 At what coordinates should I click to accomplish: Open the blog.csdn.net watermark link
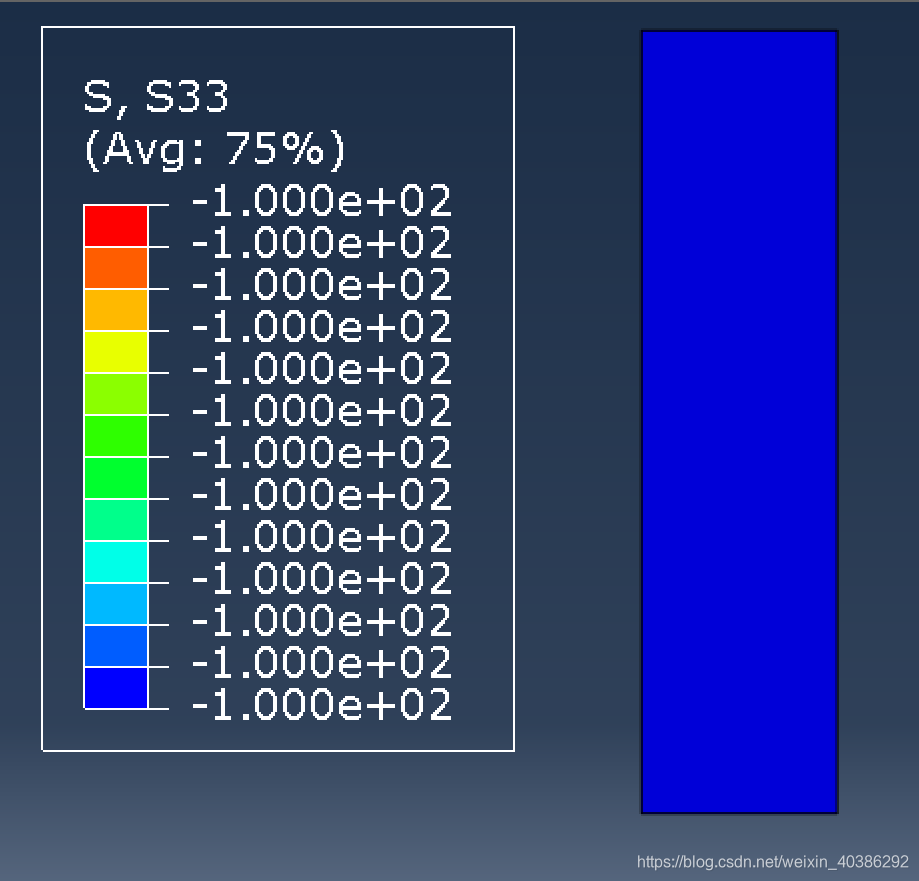point(773,861)
